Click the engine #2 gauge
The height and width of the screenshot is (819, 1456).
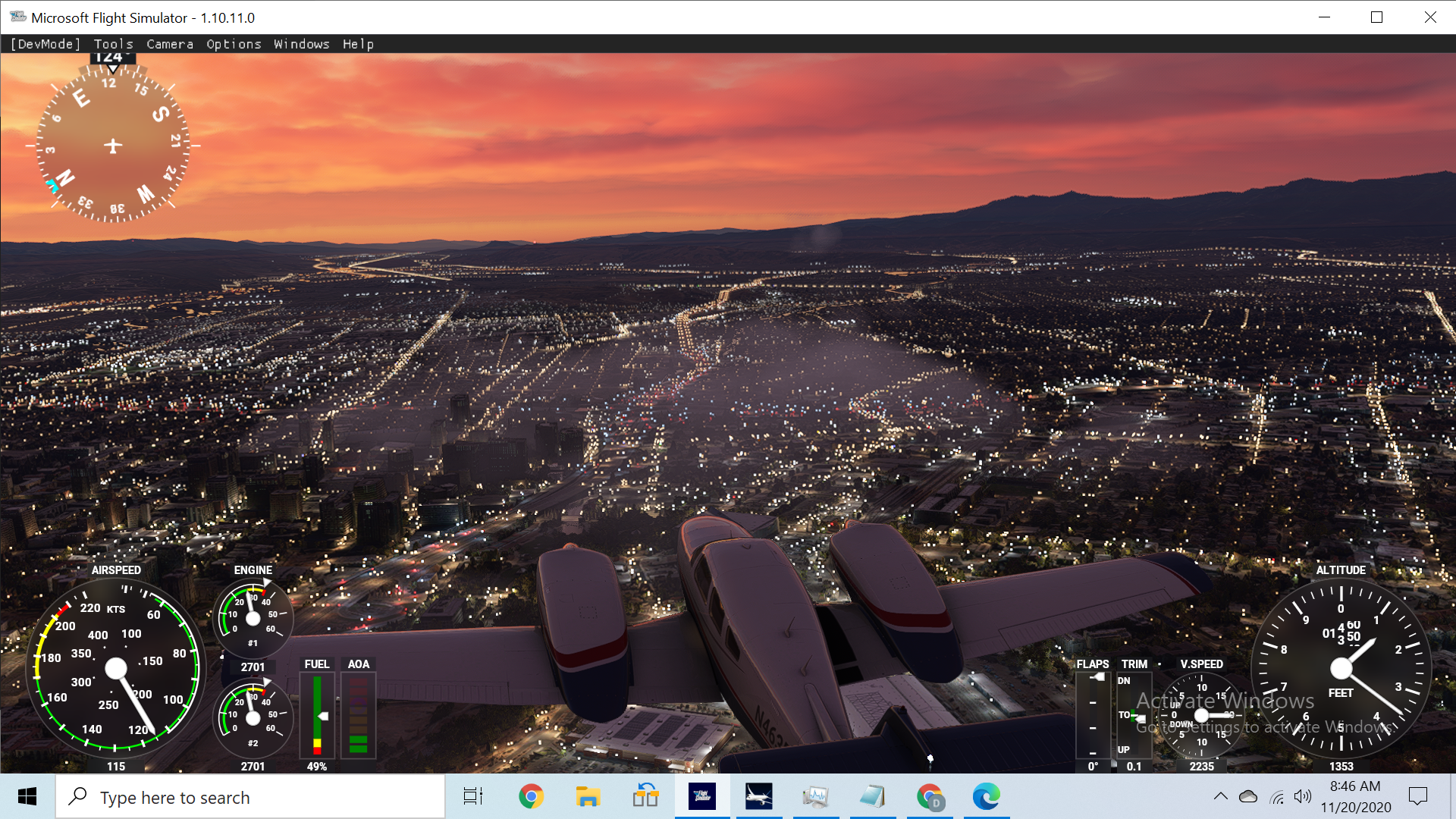253,719
